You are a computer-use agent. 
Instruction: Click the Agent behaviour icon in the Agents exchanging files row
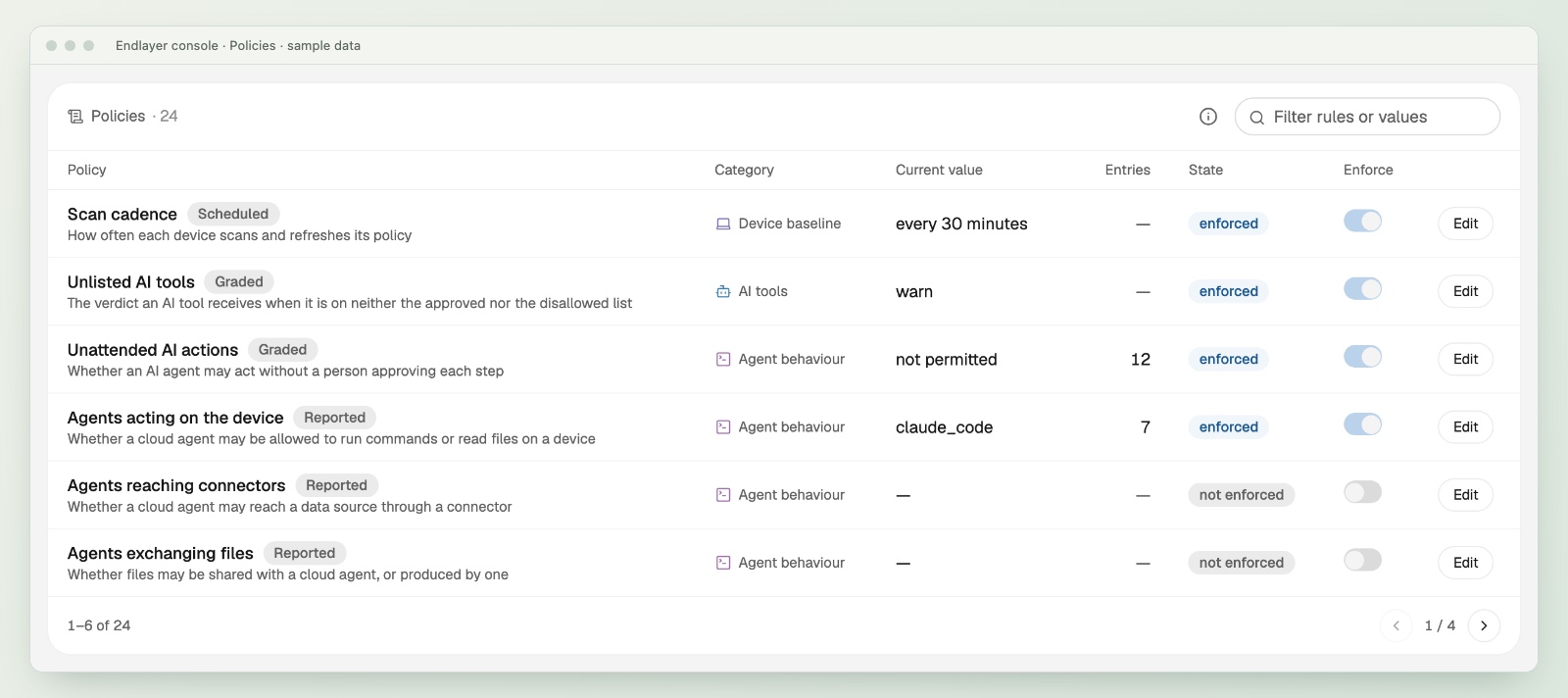coord(723,563)
